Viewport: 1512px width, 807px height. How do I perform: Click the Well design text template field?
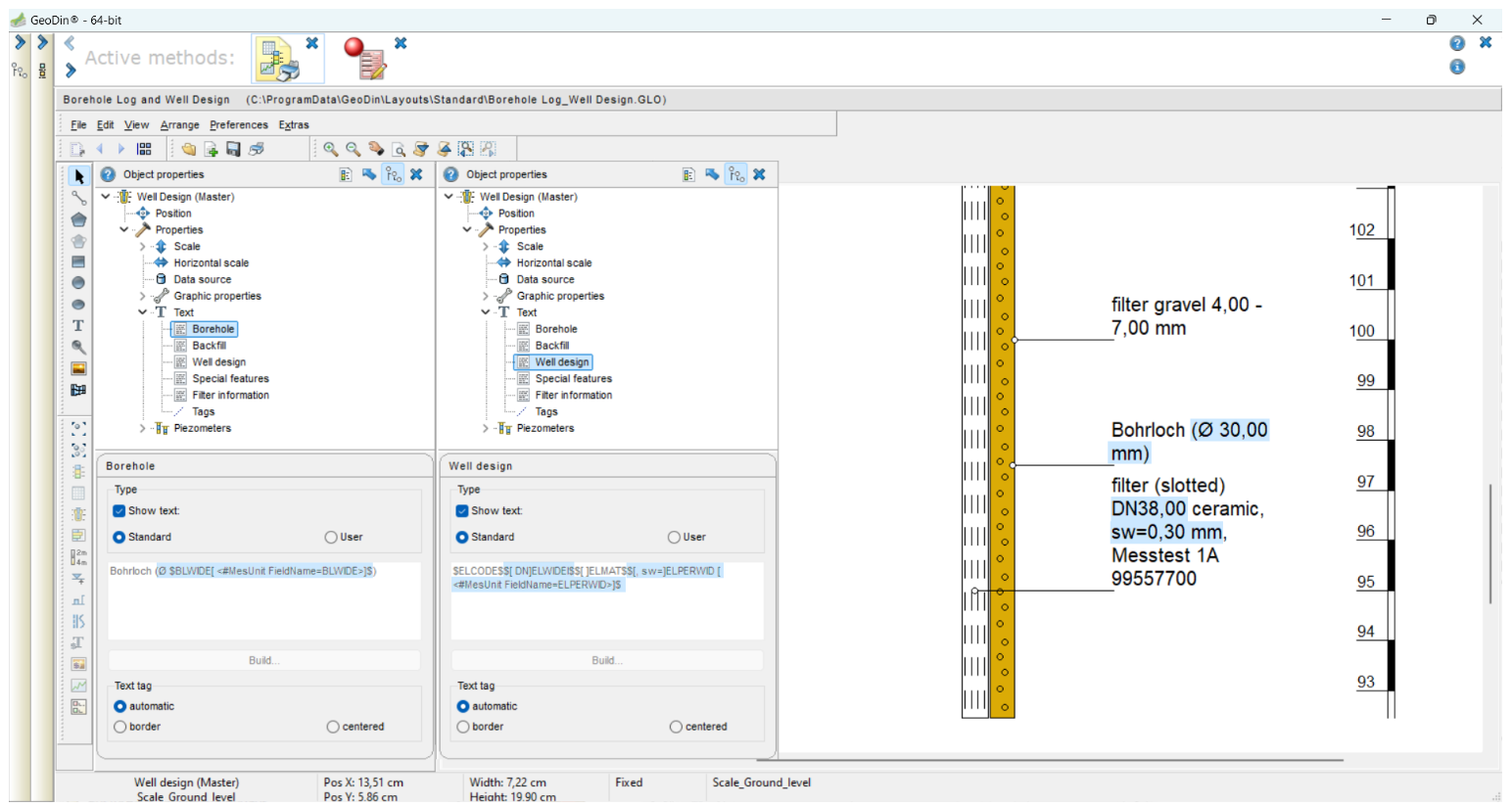coord(606,599)
